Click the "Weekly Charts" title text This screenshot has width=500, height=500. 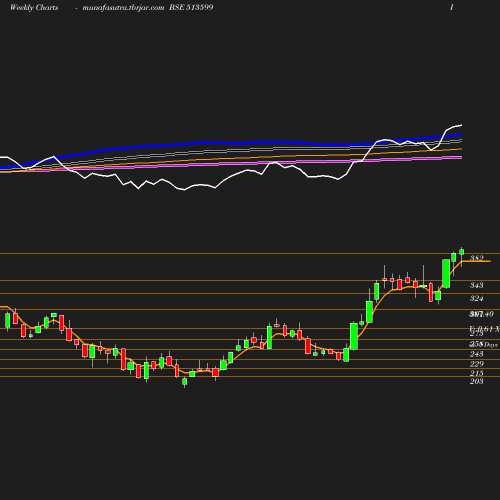click(34, 7)
